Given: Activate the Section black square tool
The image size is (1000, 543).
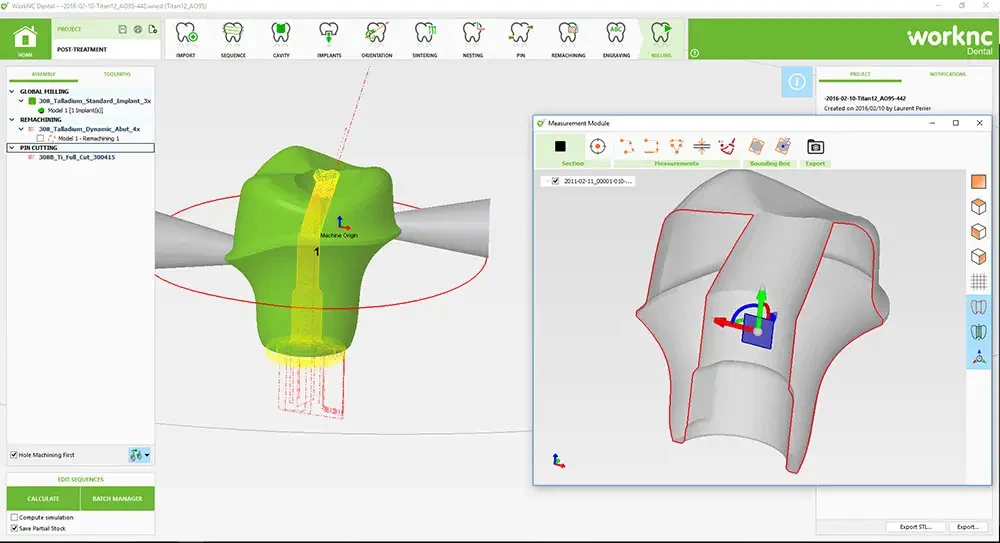Looking at the screenshot, I should pos(560,147).
